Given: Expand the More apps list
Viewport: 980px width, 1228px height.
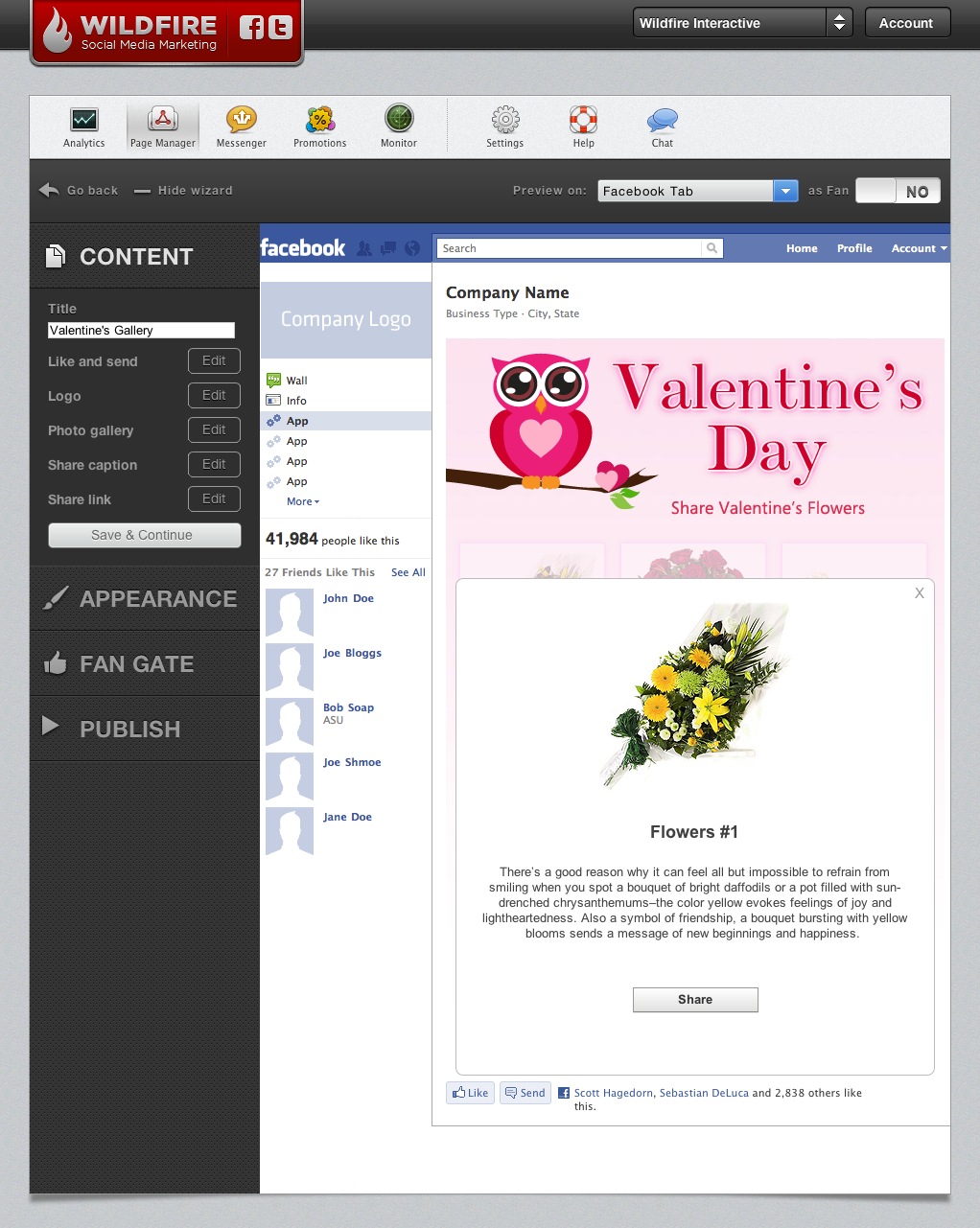Looking at the screenshot, I should (303, 501).
